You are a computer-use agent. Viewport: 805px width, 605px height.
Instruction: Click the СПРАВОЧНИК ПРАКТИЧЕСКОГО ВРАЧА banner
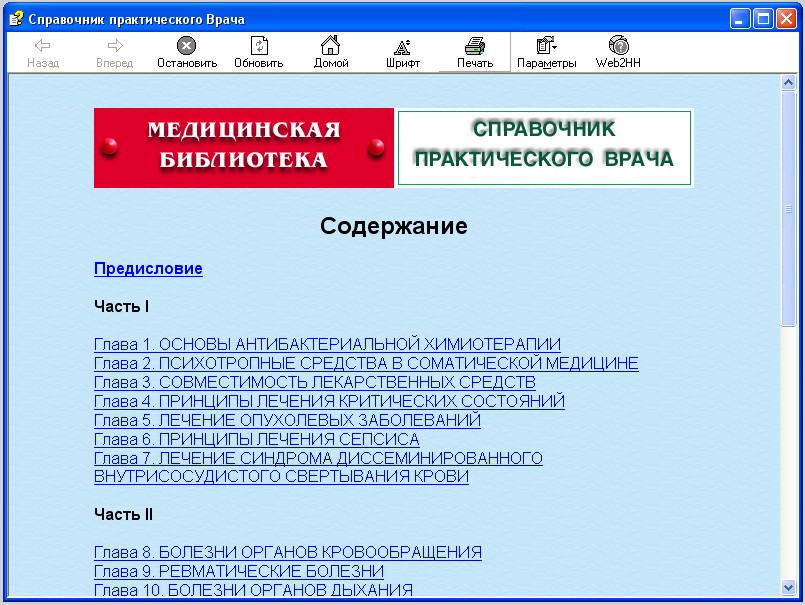(x=544, y=148)
